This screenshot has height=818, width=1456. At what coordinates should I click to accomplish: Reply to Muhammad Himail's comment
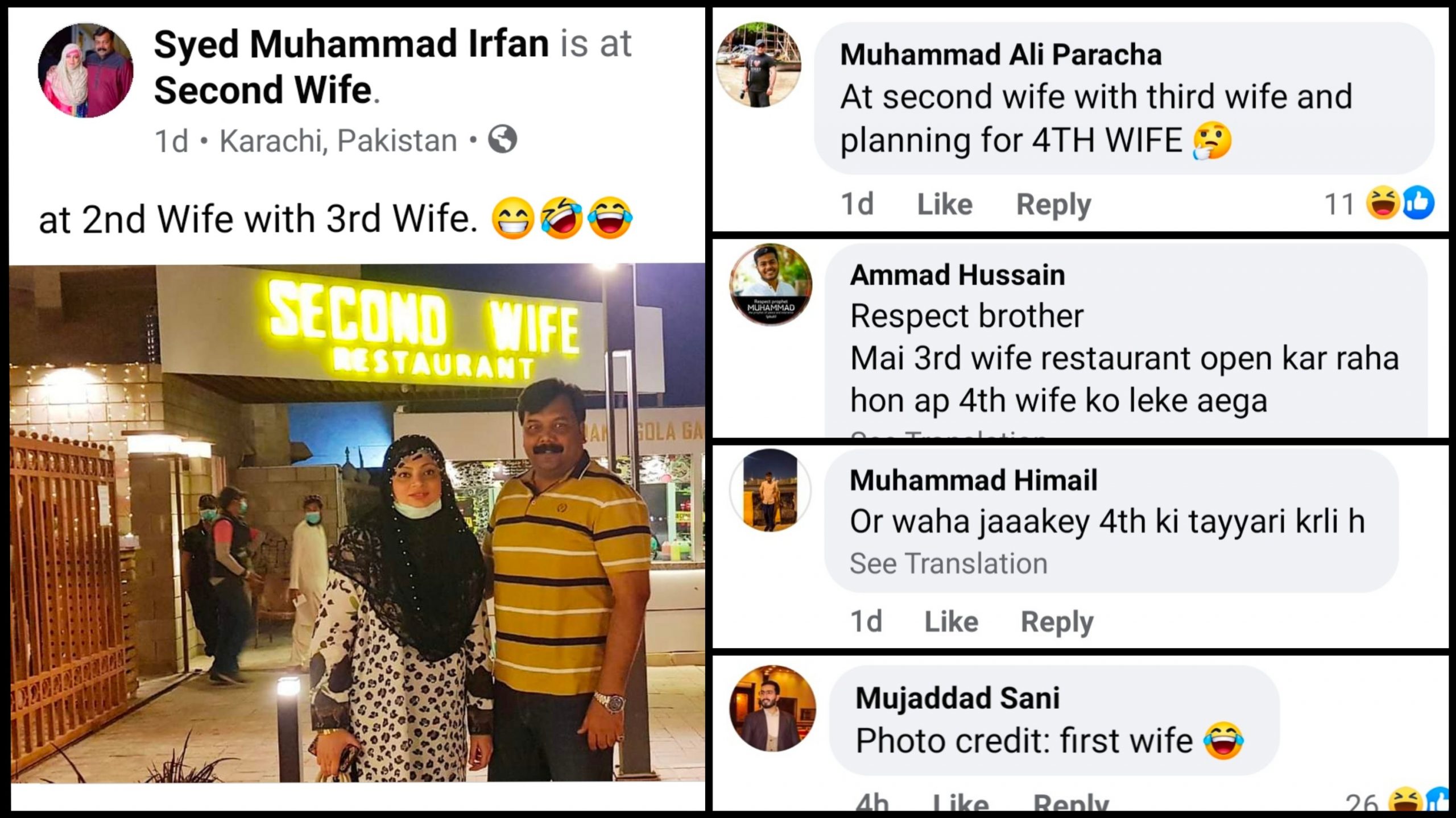[1057, 622]
